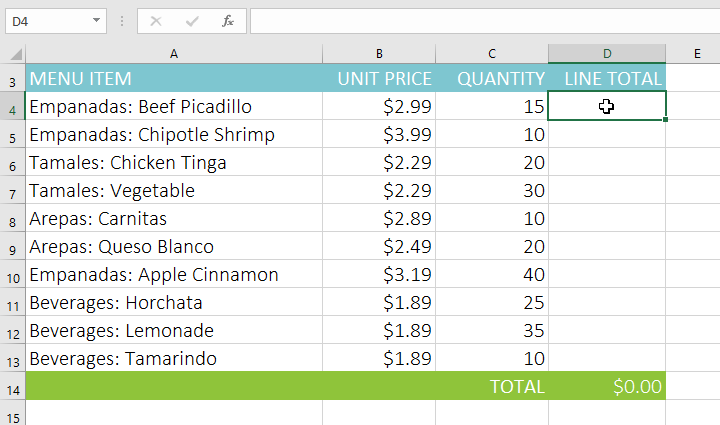Click into the formula bar input area
Viewport: 720px width, 425px height.
coord(480,20)
